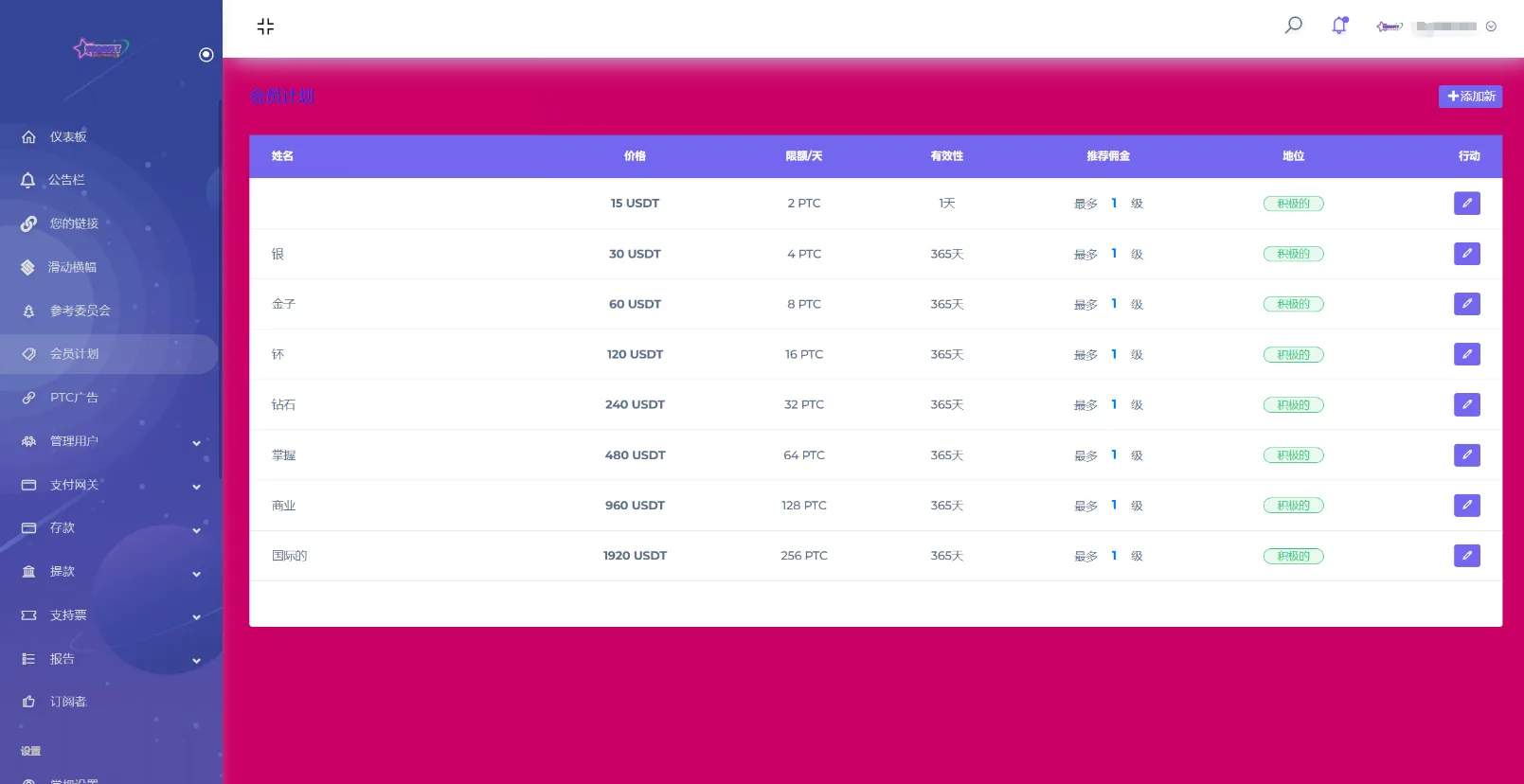The height and width of the screenshot is (784, 1524).
Task: Open the user account dropdown
Action: [x=1447, y=27]
